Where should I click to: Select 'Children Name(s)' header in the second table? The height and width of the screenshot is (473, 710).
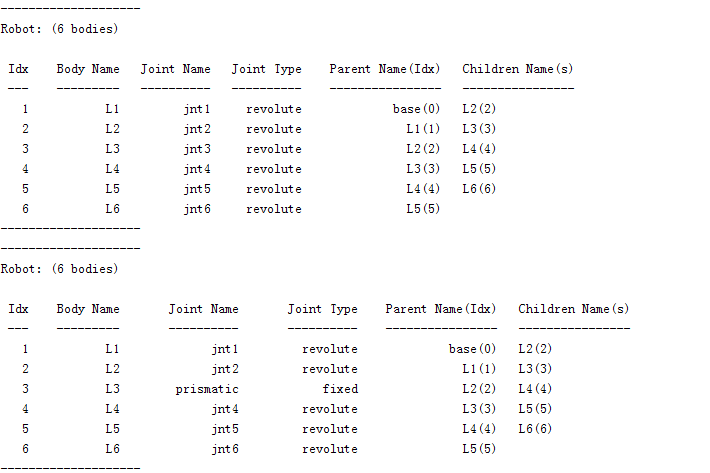pyautogui.click(x=574, y=309)
